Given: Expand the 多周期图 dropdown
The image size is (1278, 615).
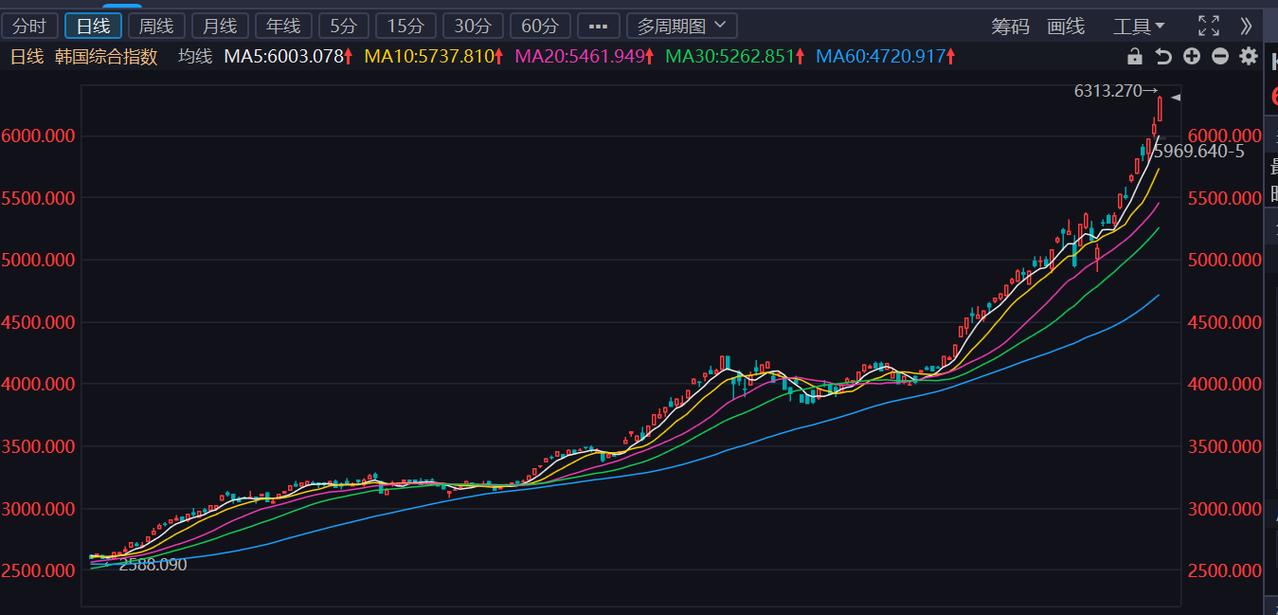Looking at the screenshot, I should tap(679, 26).
